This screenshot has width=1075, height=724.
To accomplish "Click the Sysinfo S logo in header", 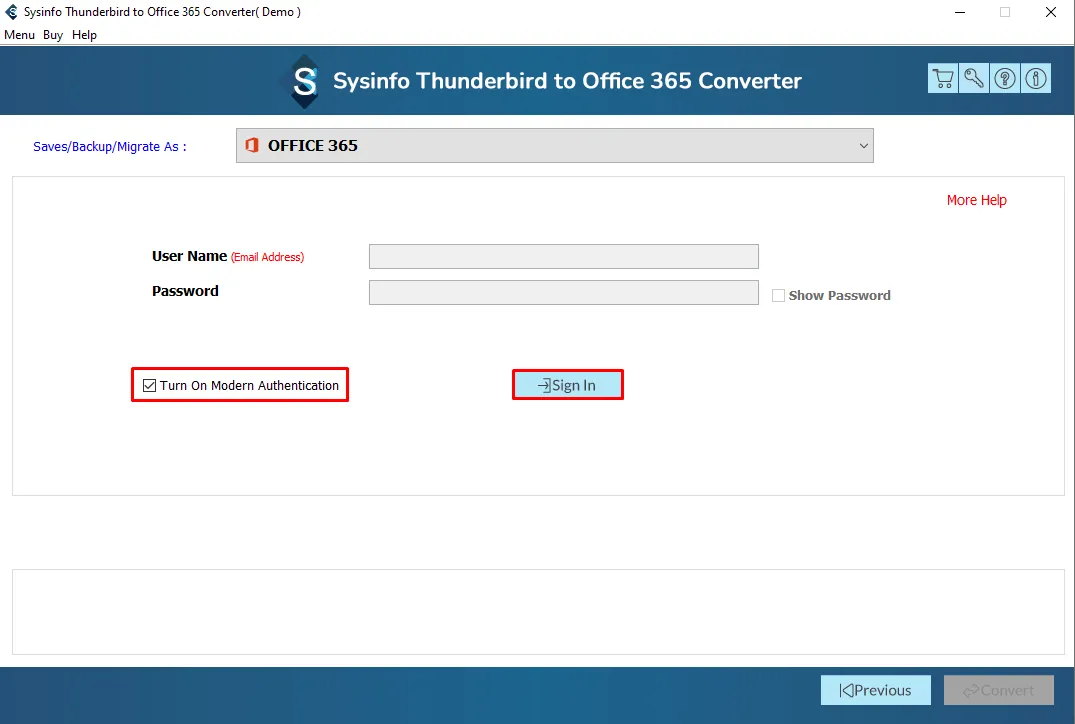I will point(304,82).
